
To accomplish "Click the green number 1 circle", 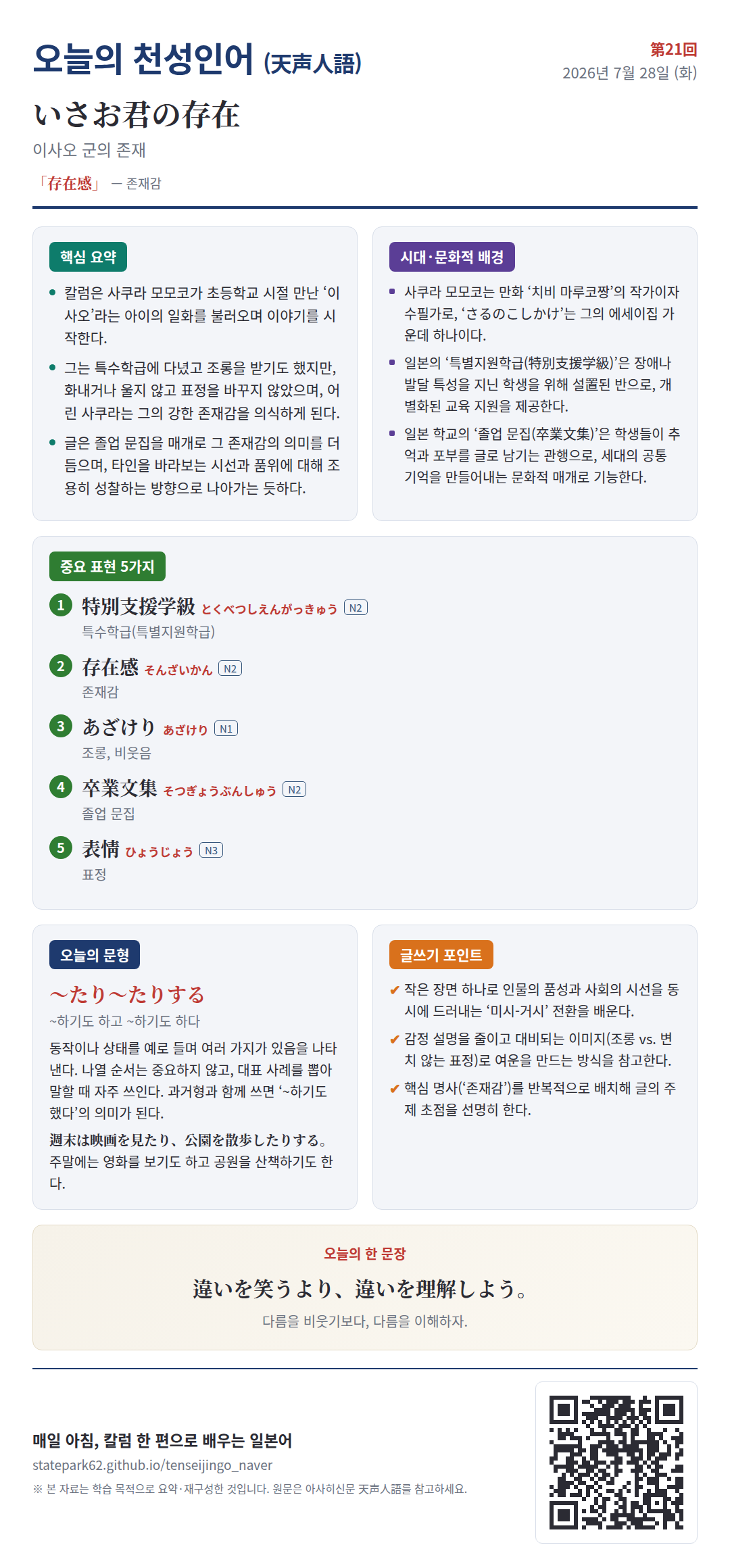I will (x=61, y=605).
